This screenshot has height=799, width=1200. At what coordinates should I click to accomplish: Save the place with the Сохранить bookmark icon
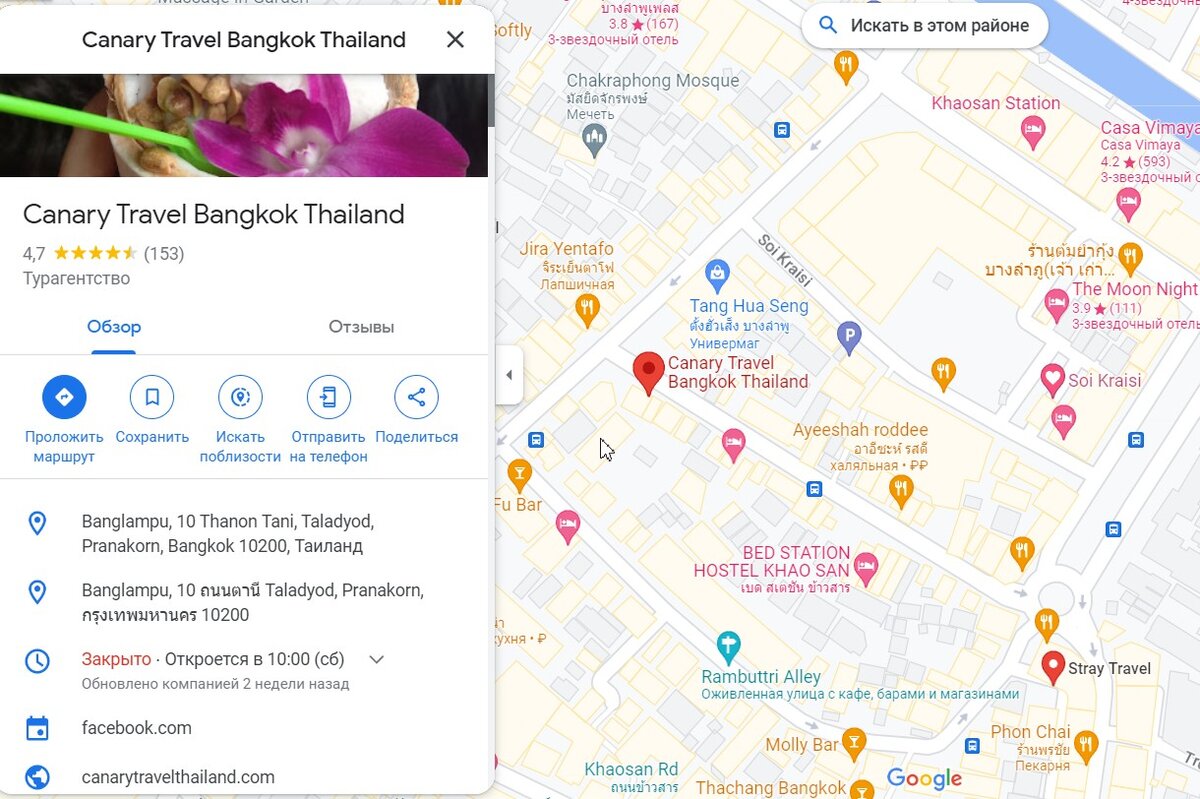point(152,397)
